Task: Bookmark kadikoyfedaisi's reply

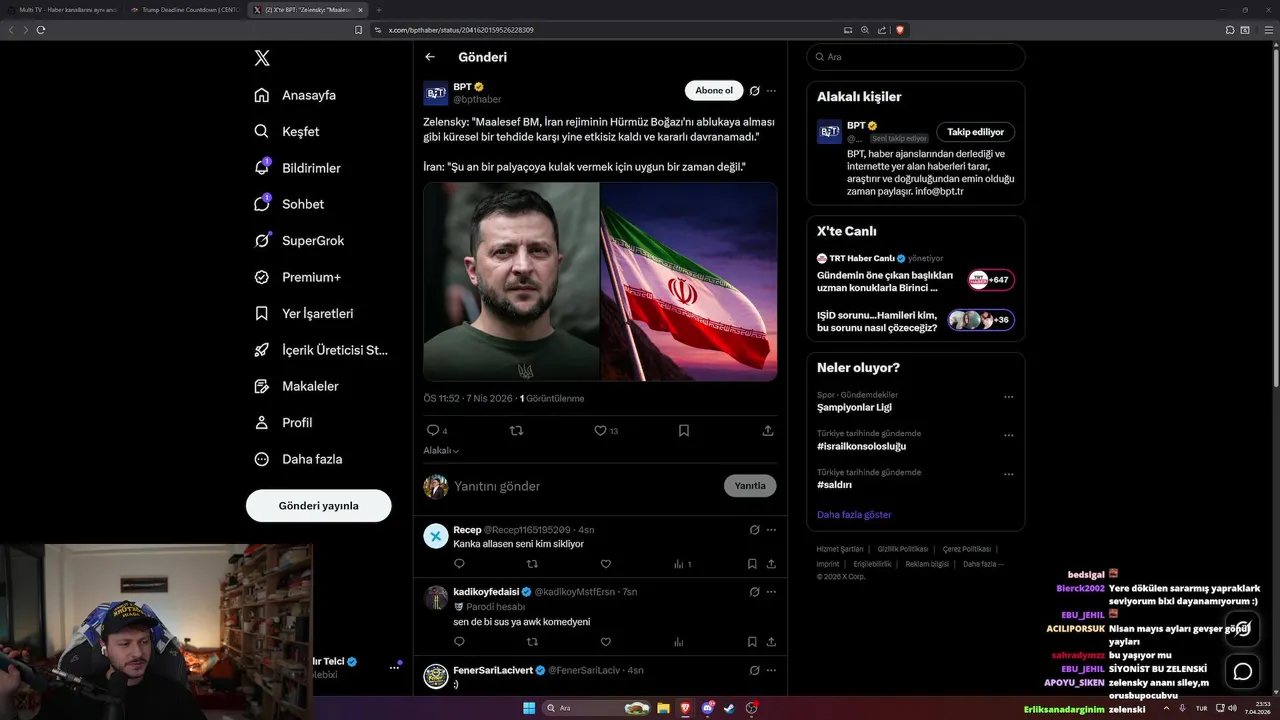Action: click(752, 642)
